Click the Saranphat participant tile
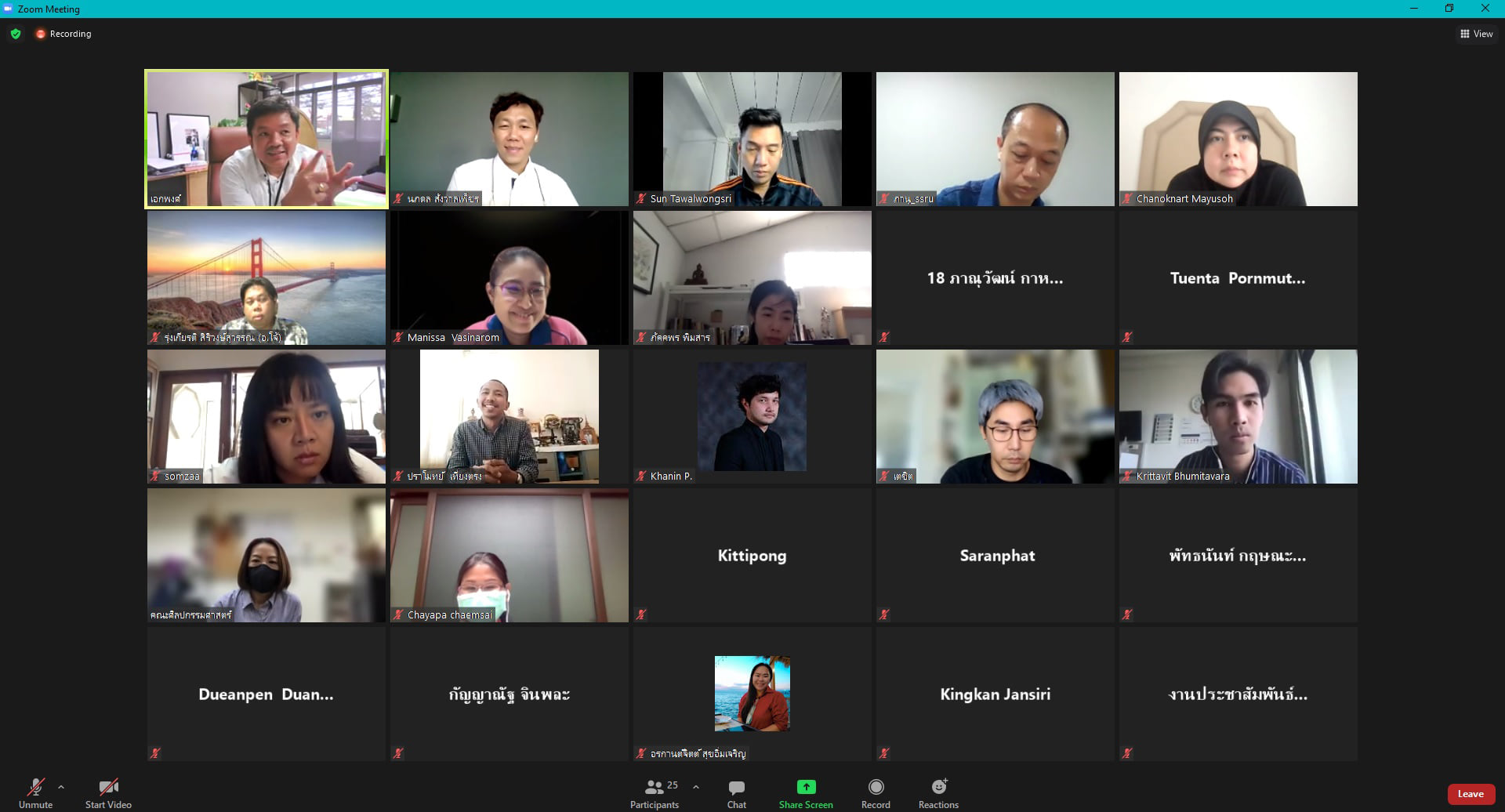 [995, 556]
